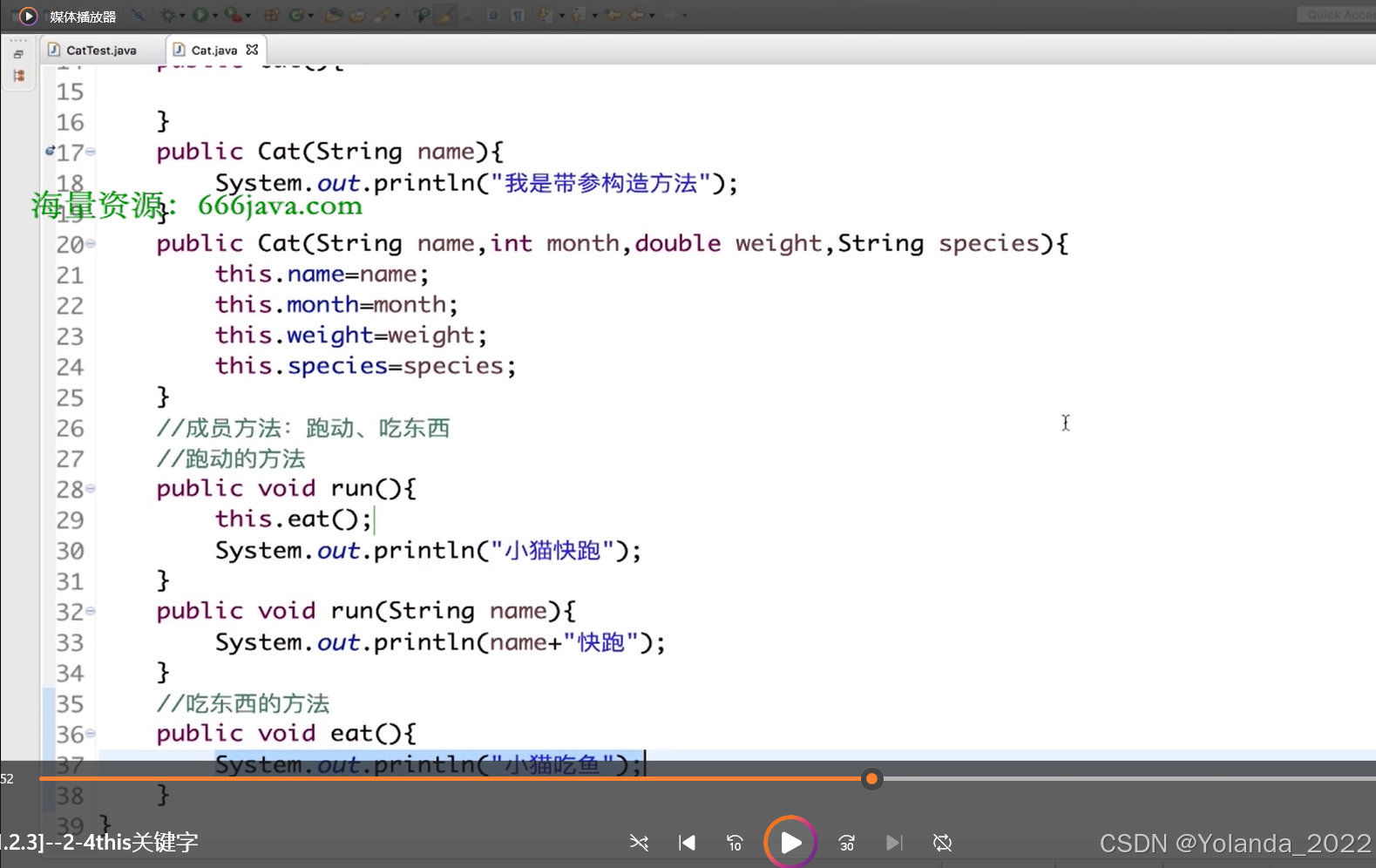
Task: Play the video with the center play button
Action: [790, 843]
